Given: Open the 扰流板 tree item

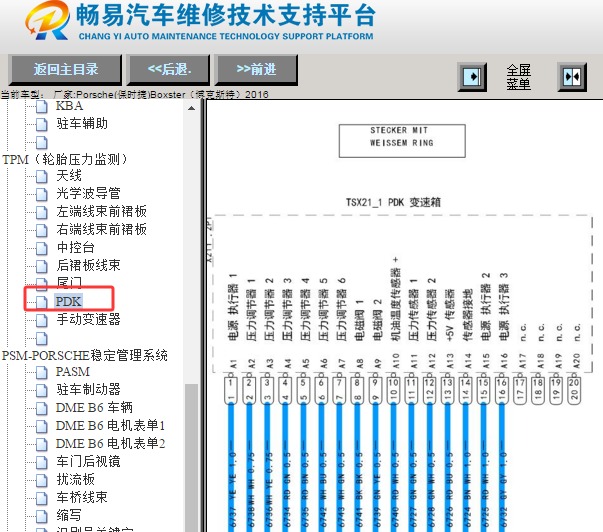Looking at the screenshot, I should (x=75, y=479).
